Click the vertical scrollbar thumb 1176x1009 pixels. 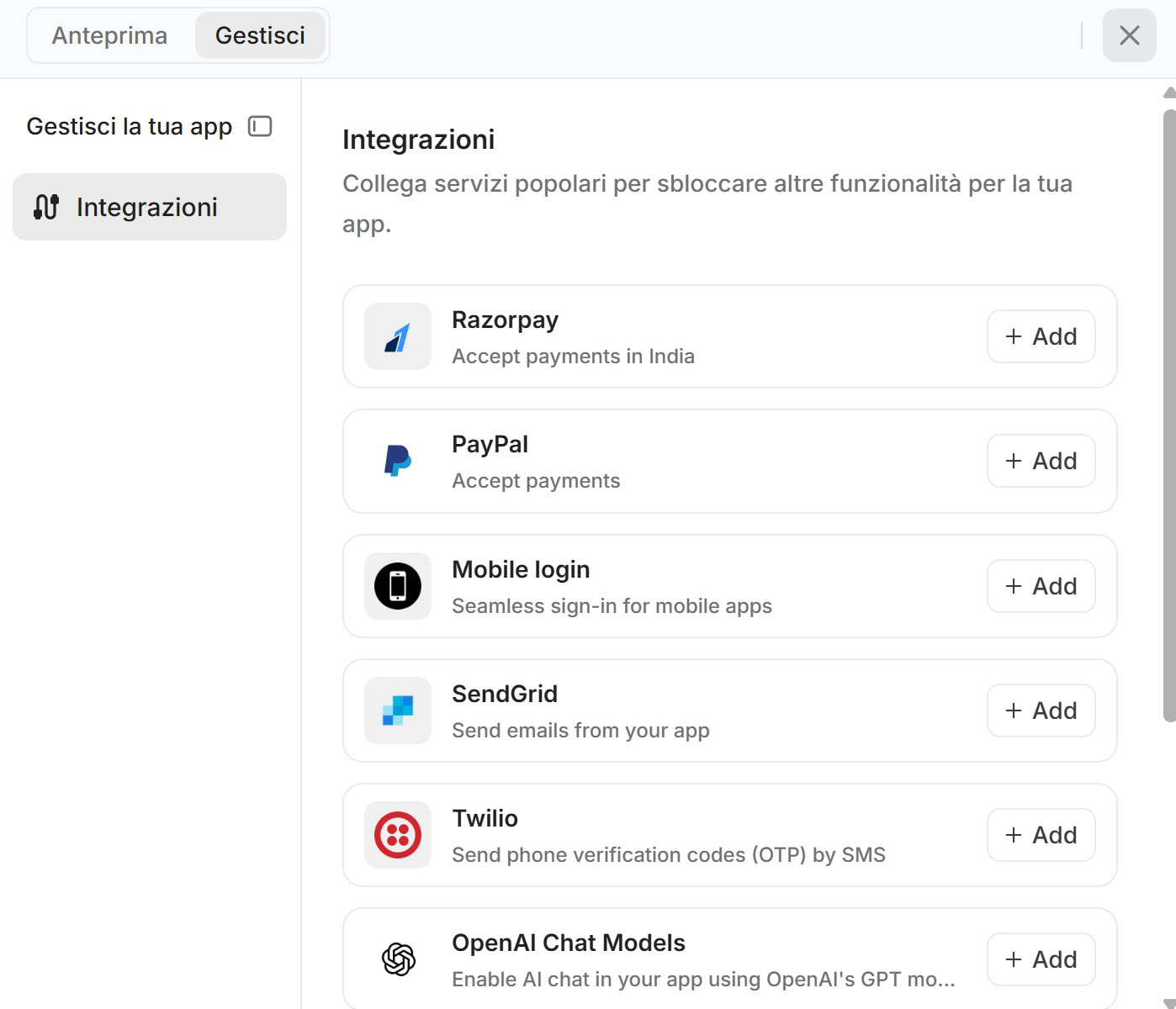[1169, 415]
